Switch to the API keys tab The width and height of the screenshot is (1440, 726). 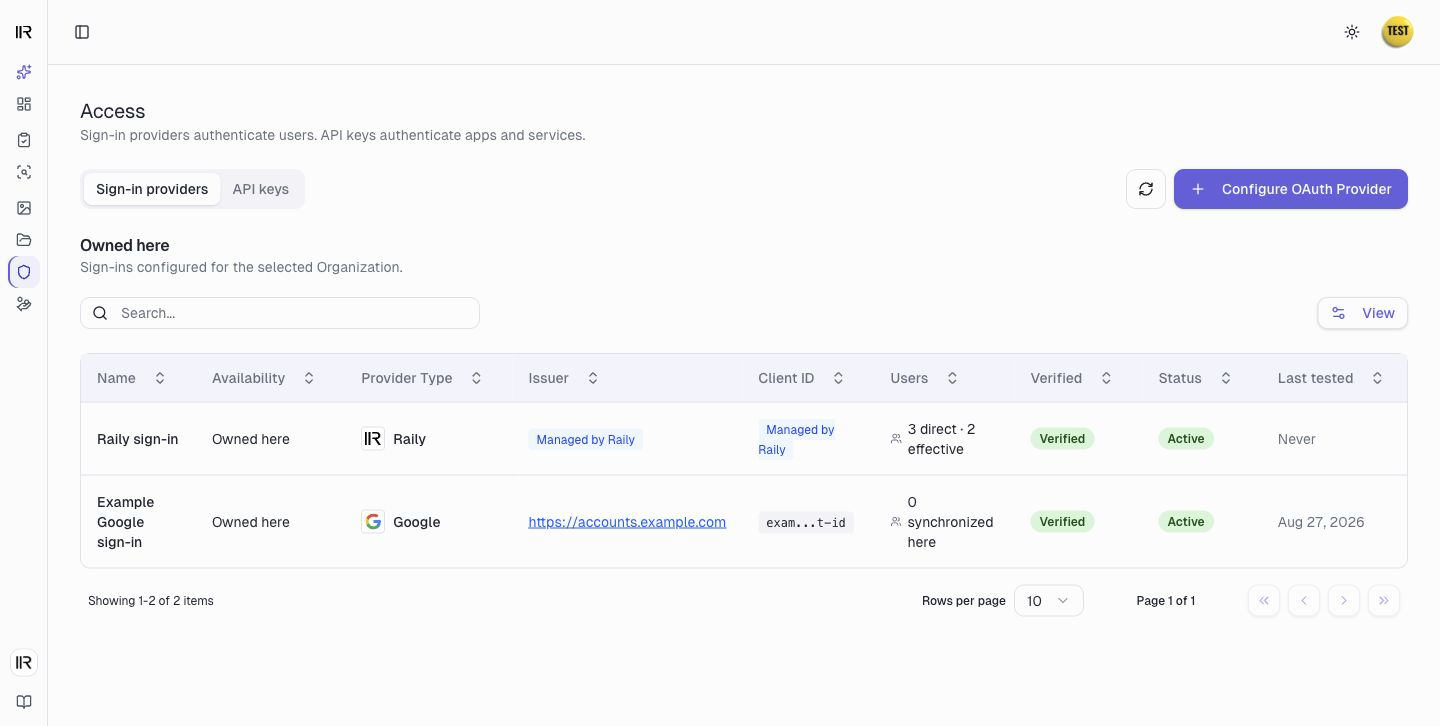point(261,189)
